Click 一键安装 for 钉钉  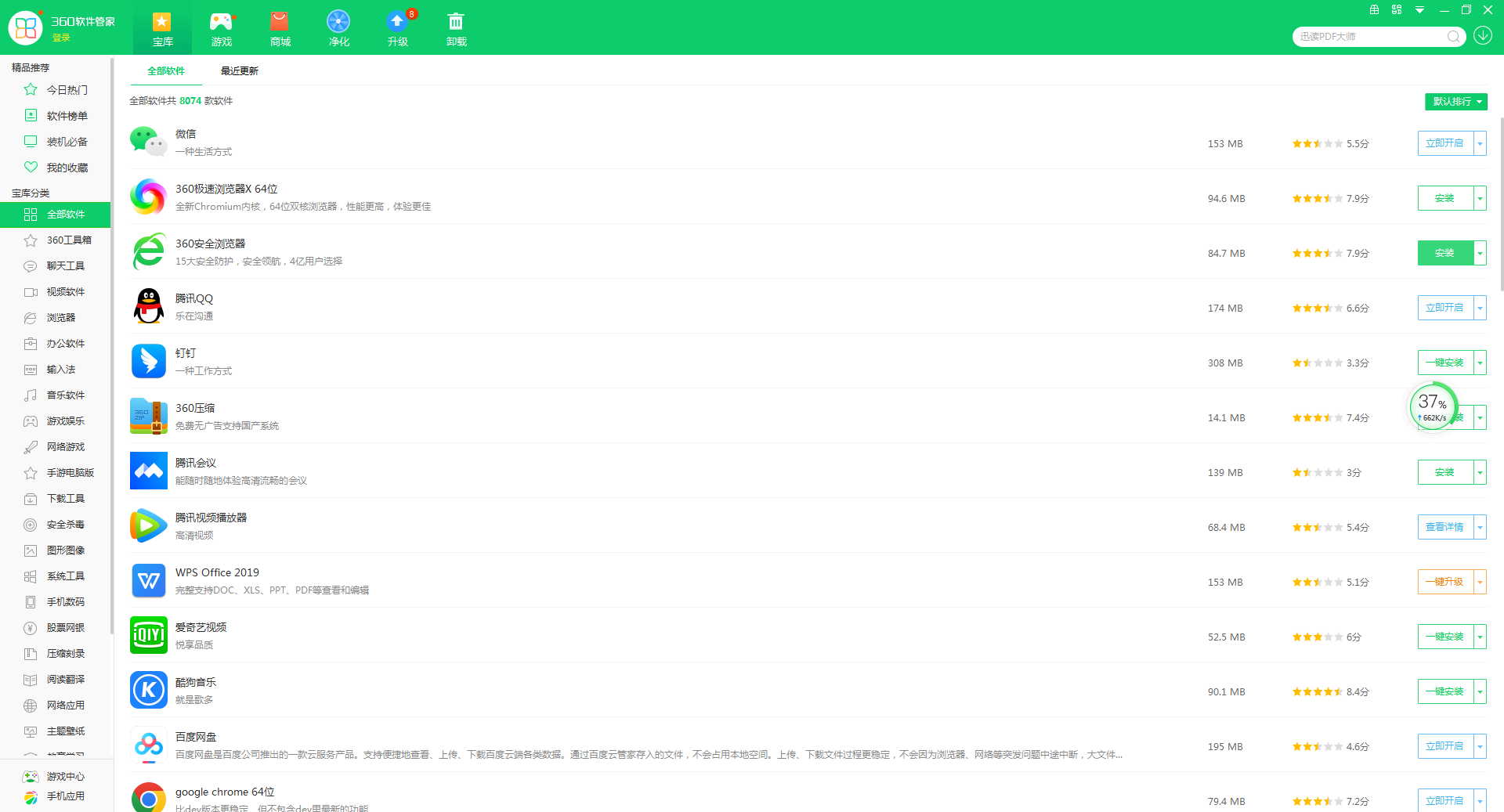click(x=1445, y=363)
